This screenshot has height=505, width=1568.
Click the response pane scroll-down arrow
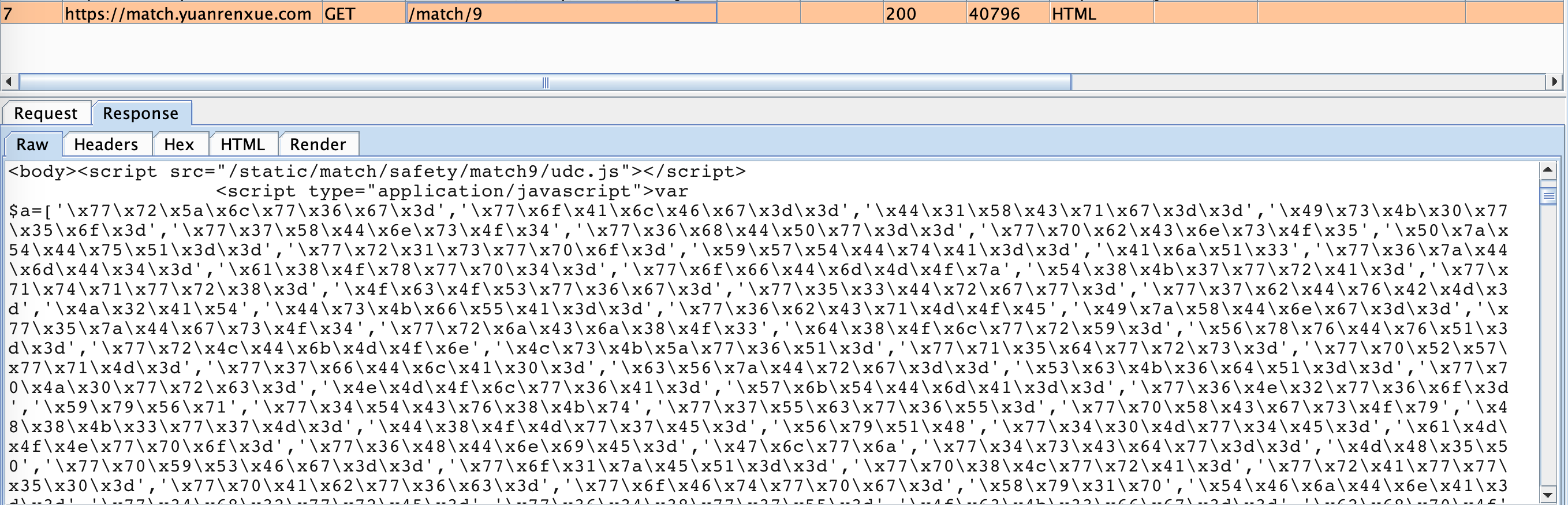[1549, 494]
